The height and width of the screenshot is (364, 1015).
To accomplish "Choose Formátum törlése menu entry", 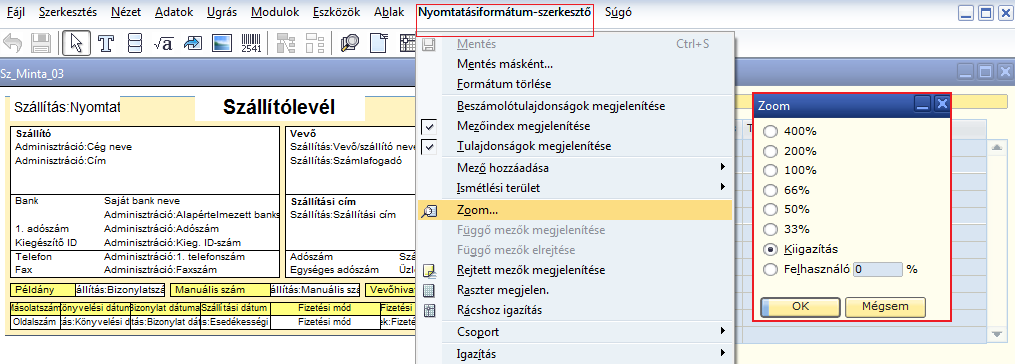I will pos(504,84).
